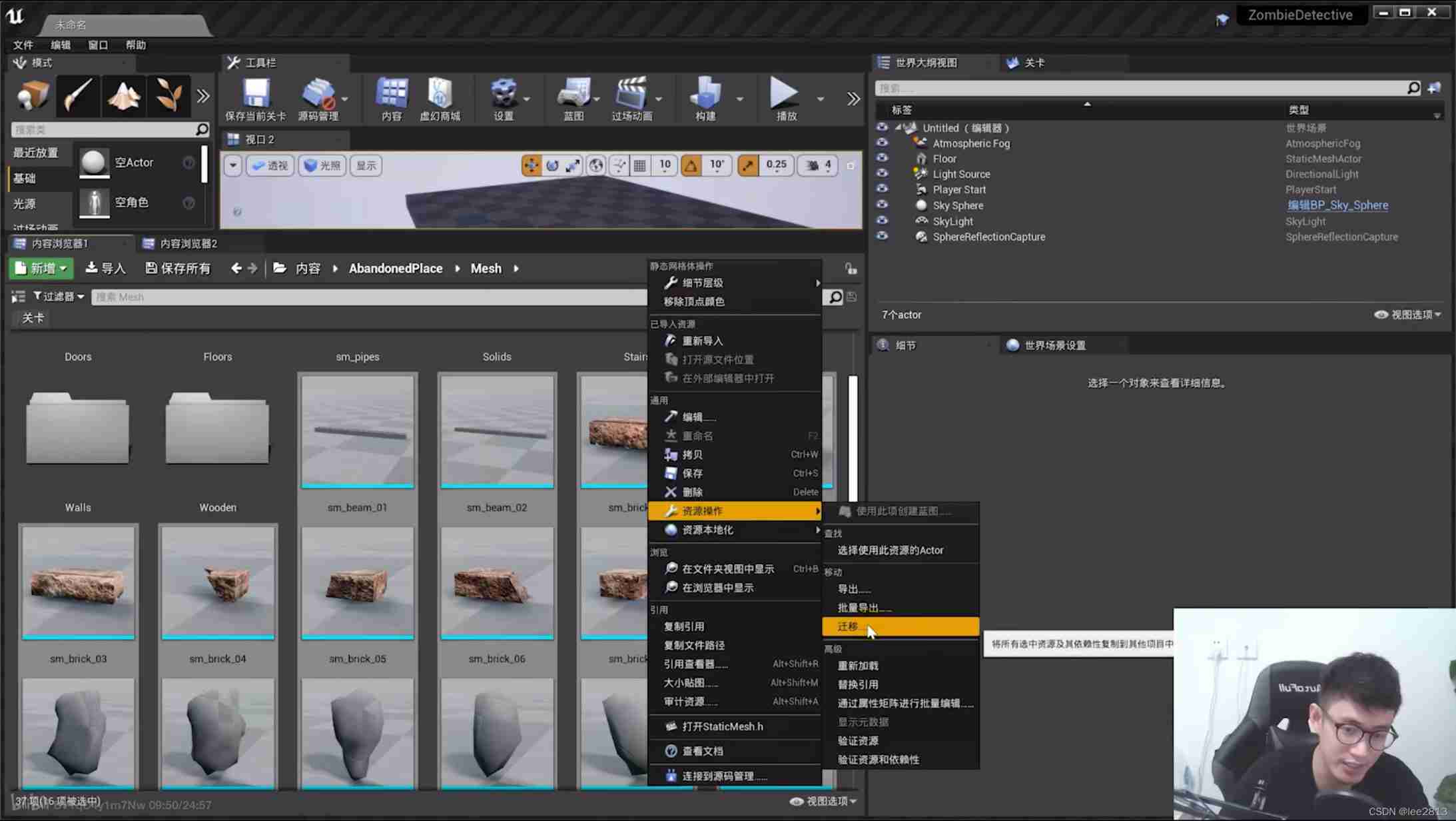Click the viewport Show button
The height and width of the screenshot is (821, 1456).
366,165
